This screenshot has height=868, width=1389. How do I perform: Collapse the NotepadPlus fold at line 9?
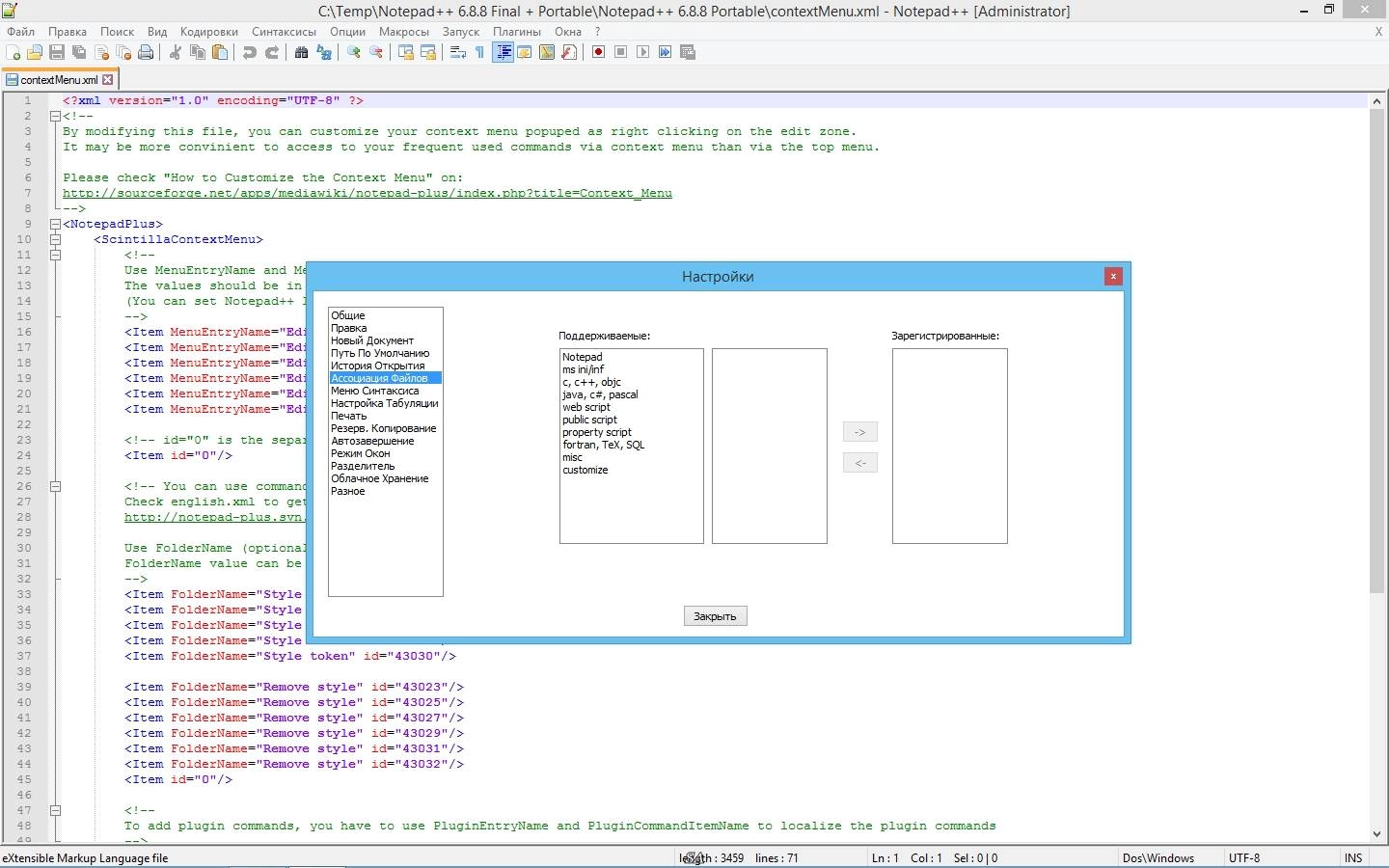click(x=55, y=224)
